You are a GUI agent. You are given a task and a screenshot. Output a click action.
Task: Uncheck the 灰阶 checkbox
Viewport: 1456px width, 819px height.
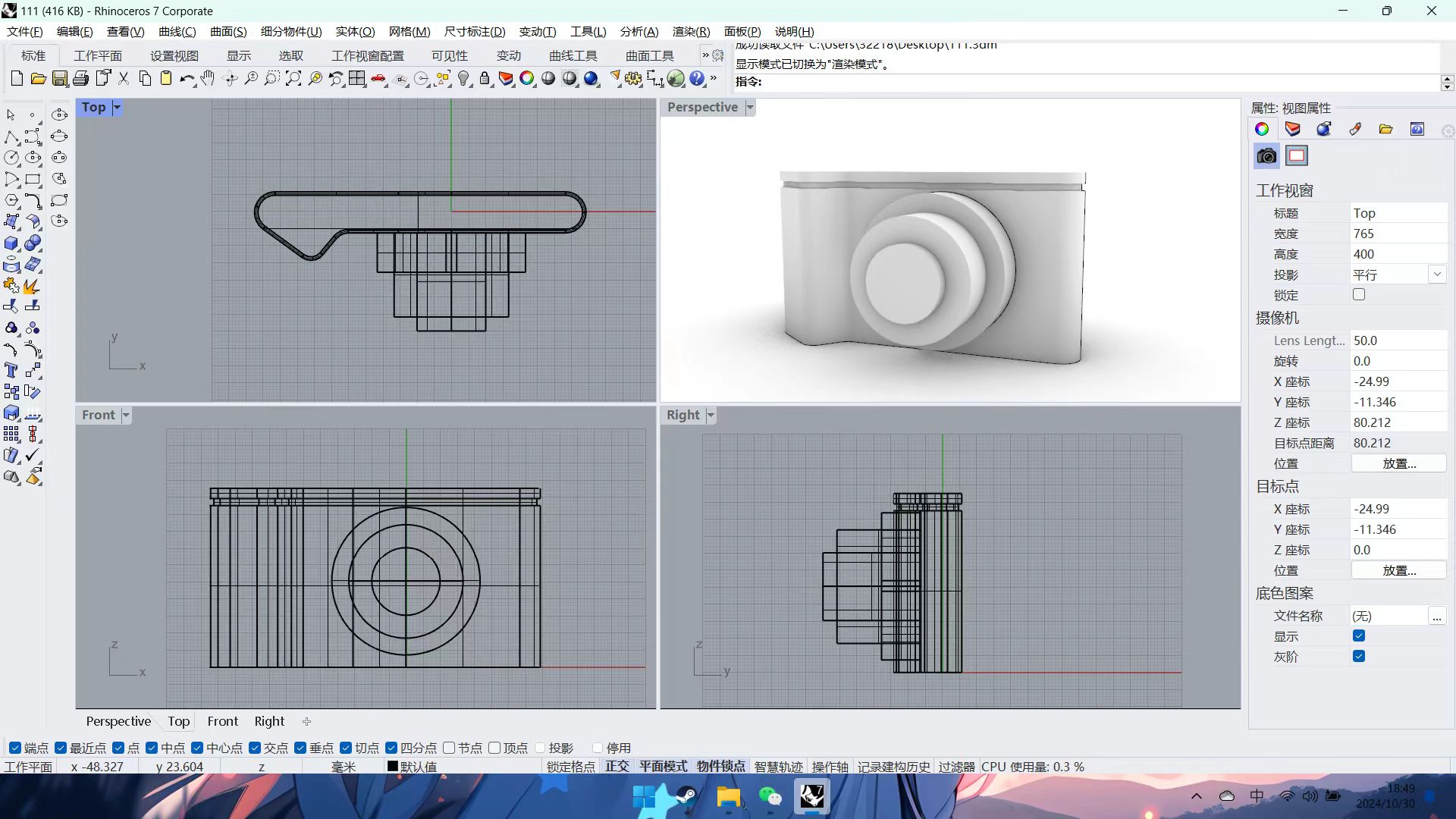1358,656
